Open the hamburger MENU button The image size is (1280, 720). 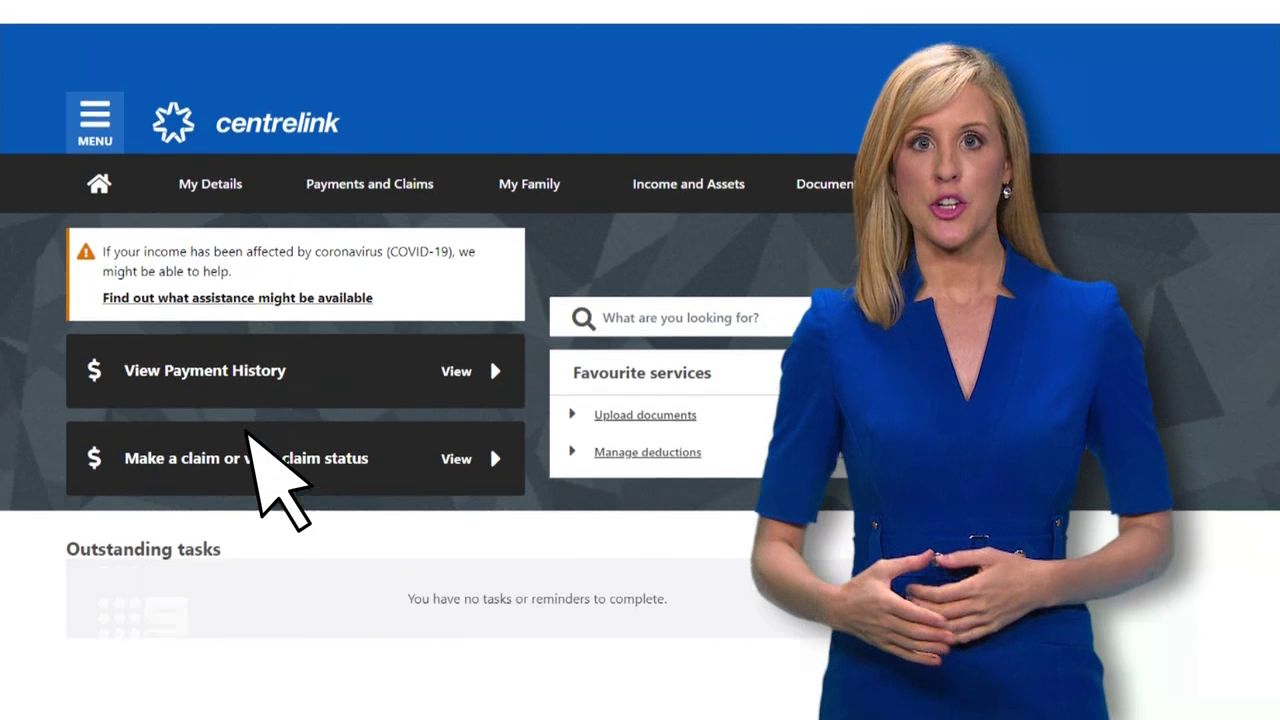pos(95,122)
